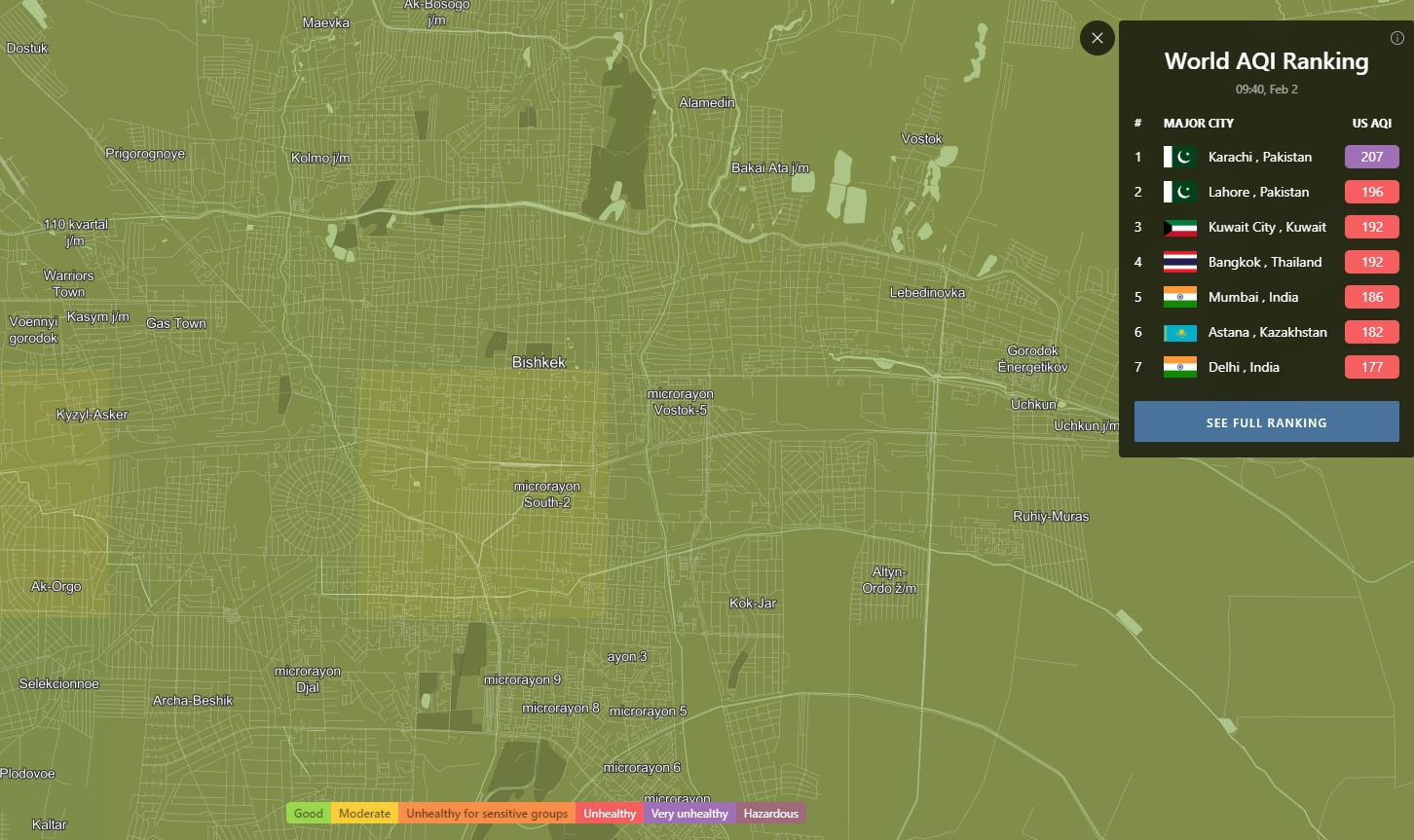Click Unhealthy for sensitive groups legend
Image resolution: width=1414 pixels, height=840 pixels.
[486, 814]
